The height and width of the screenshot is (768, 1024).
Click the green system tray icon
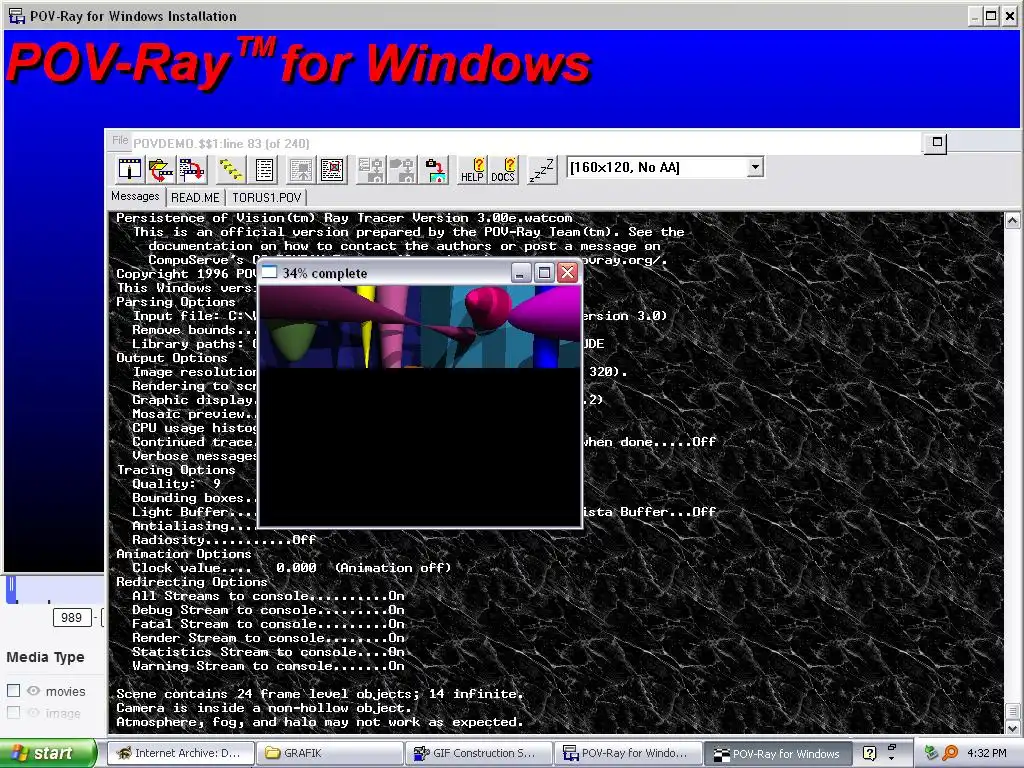point(931,753)
